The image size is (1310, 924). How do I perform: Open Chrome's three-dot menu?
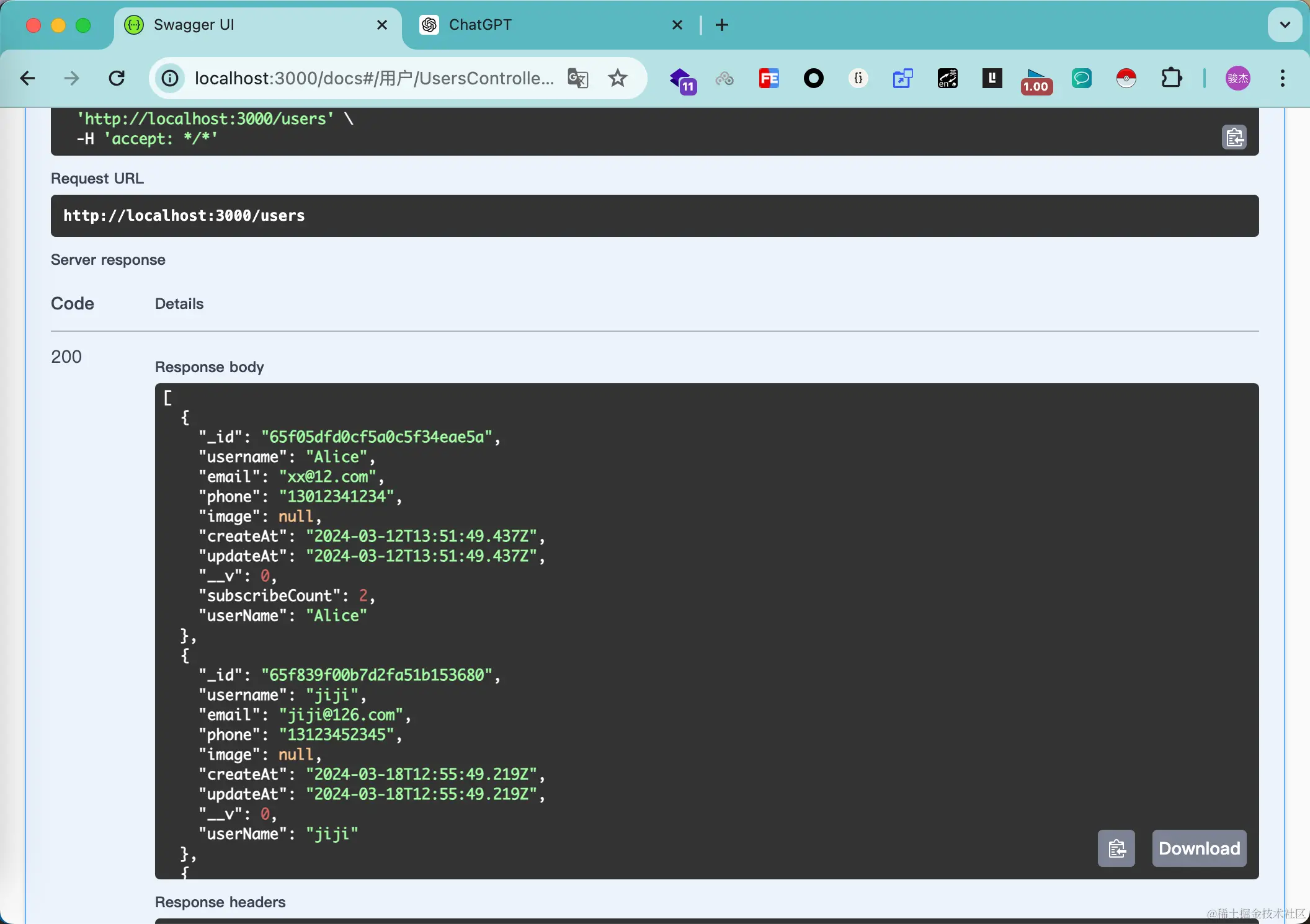1282,78
